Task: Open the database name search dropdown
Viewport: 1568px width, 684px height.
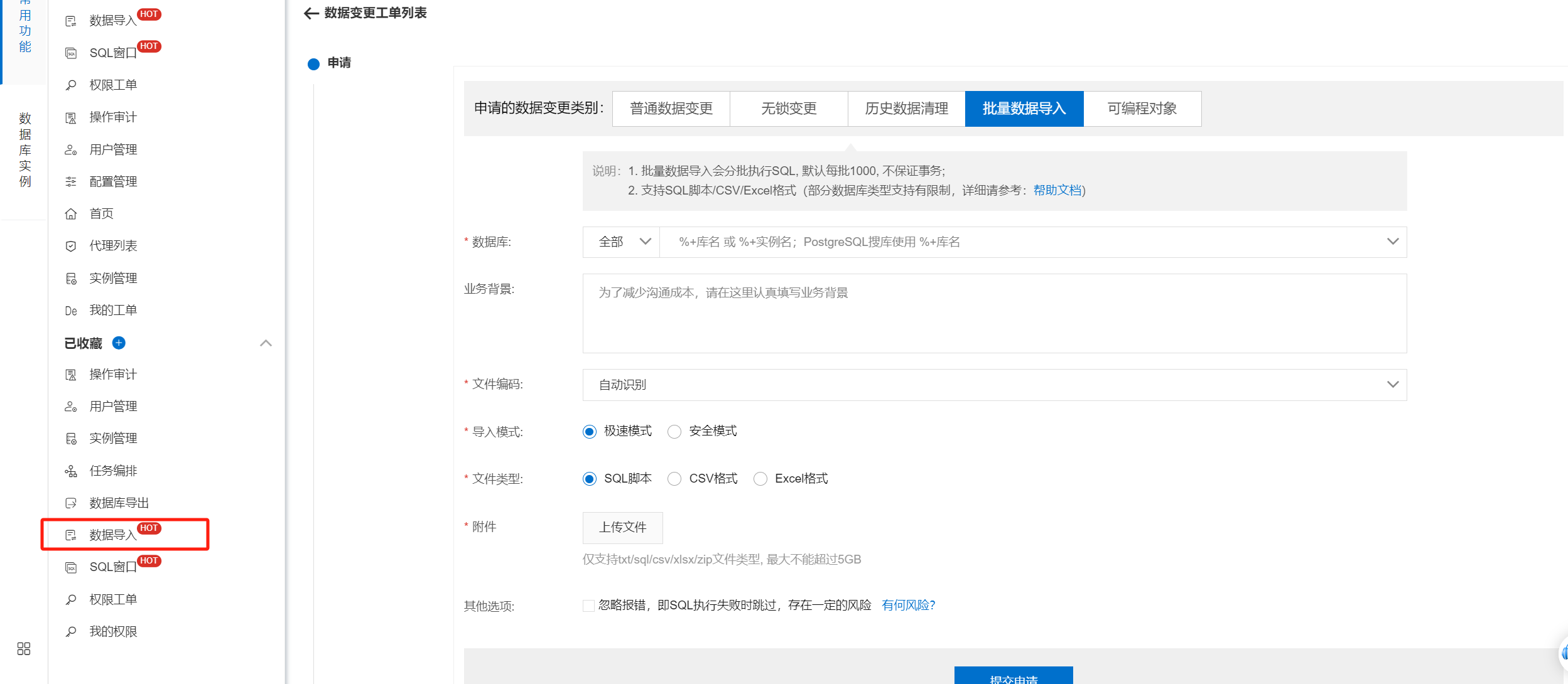Action: (x=1033, y=242)
